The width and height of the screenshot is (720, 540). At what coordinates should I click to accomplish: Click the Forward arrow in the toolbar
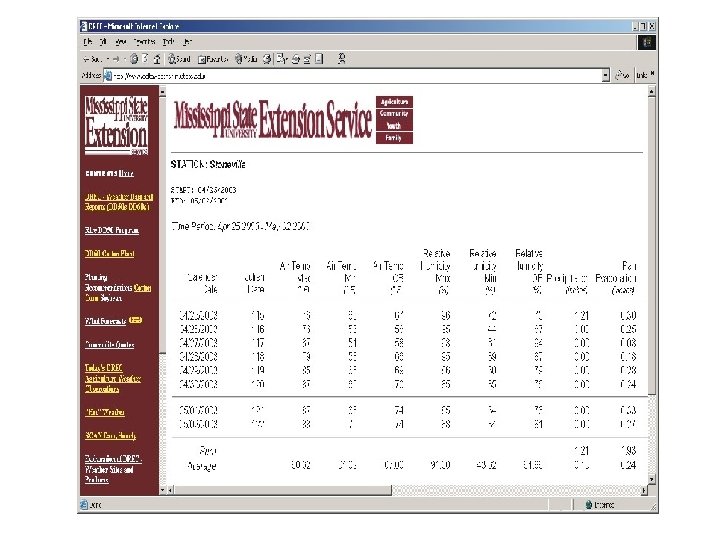coord(116,59)
